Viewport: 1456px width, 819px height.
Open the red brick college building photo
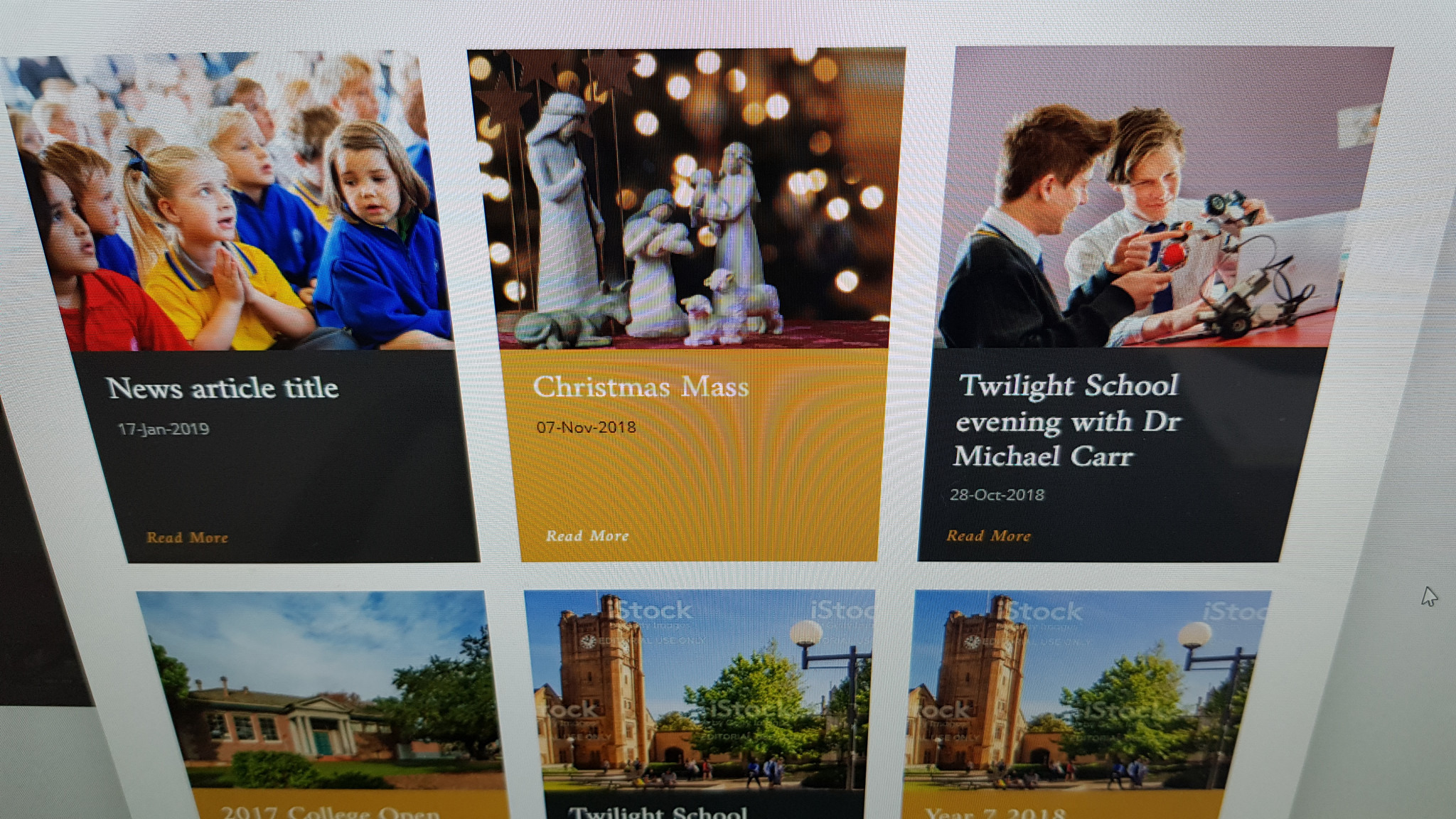320,690
